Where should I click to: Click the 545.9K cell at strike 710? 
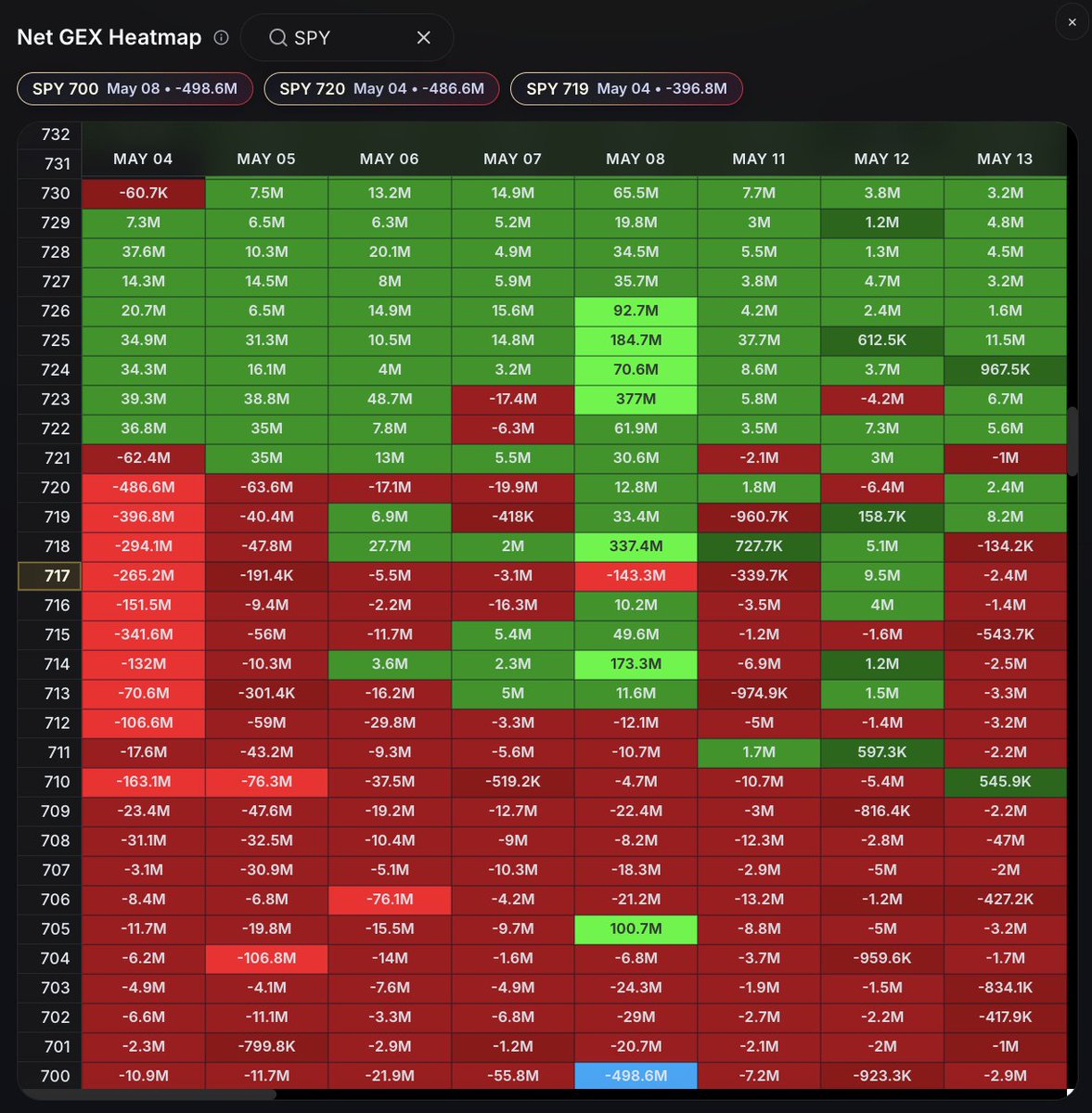pos(1005,782)
